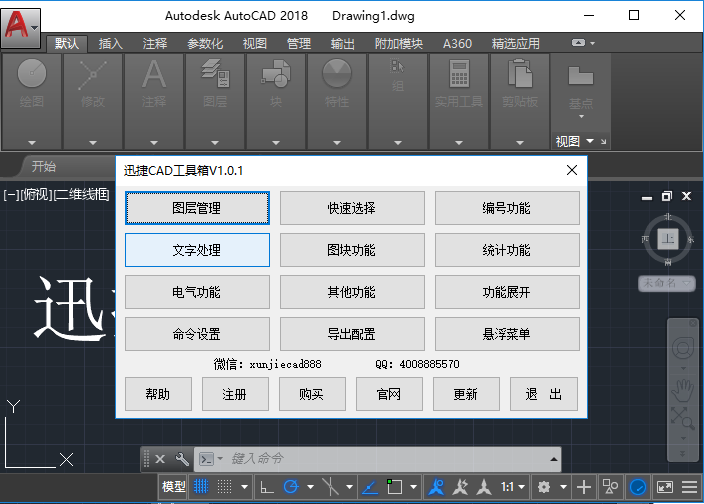Open workspace switching dropdown arrow
704x504 pixels.
[x=563, y=487]
